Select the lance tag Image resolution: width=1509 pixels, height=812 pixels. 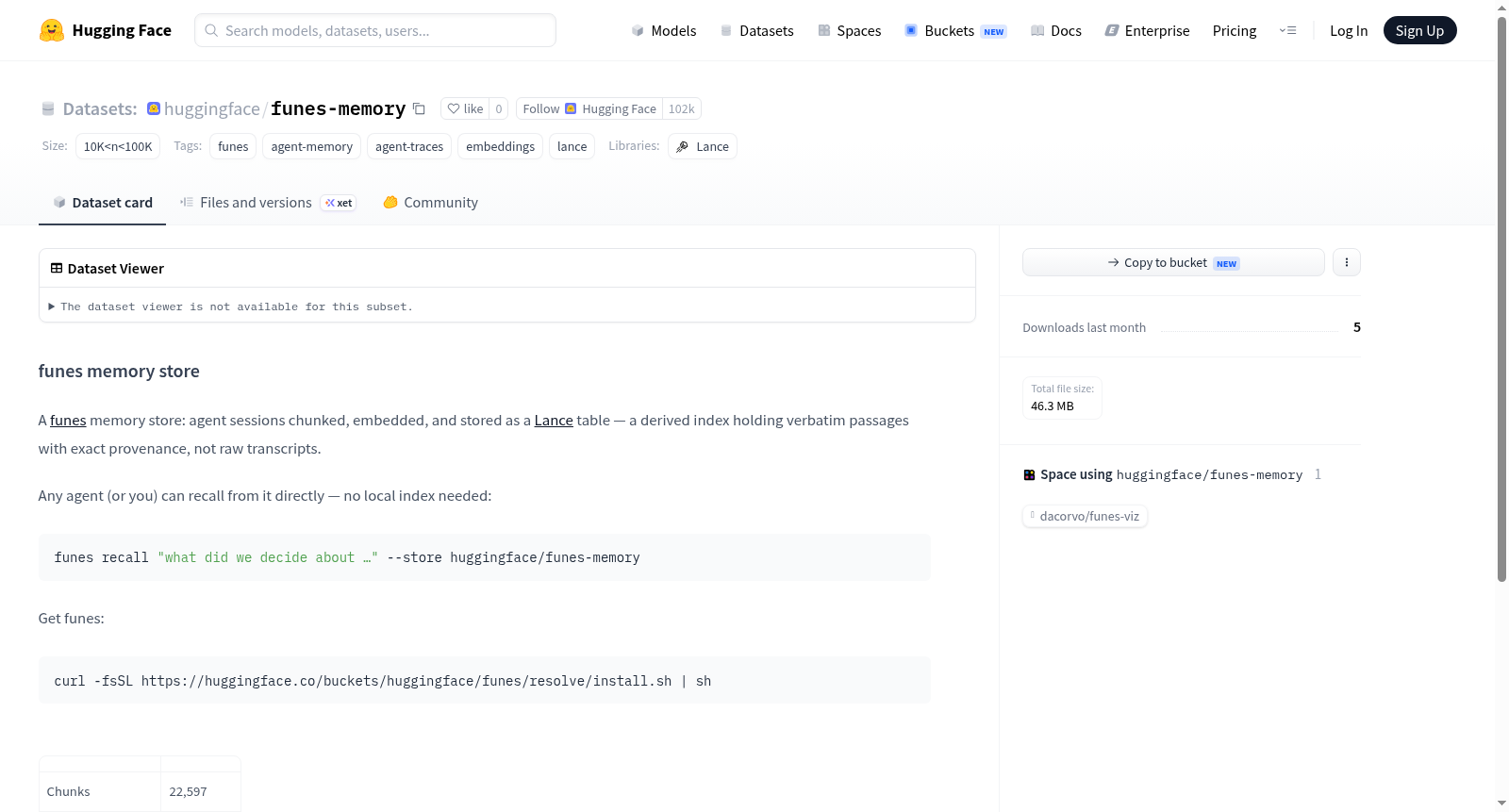tap(572, 146)
